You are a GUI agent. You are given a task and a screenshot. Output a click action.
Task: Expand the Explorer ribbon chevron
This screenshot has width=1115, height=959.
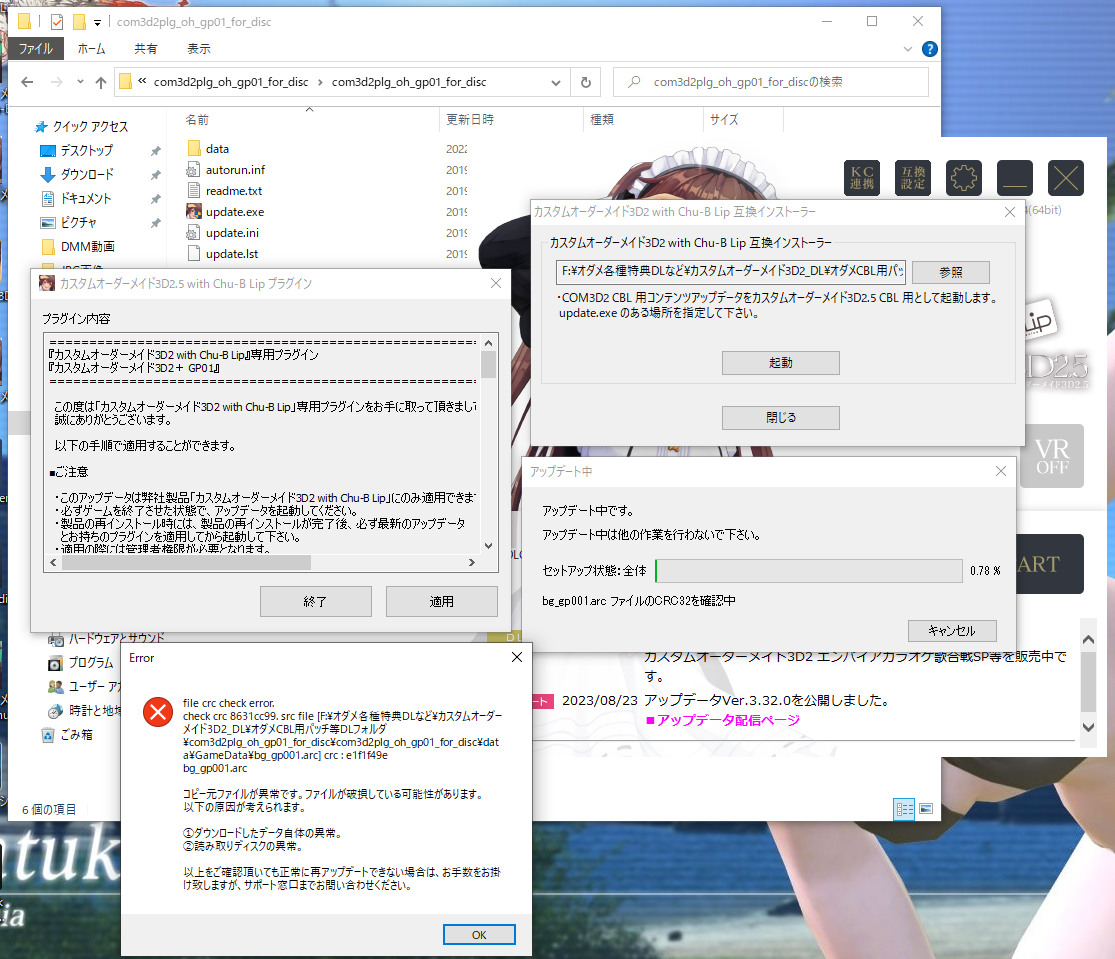pos(907,49)
